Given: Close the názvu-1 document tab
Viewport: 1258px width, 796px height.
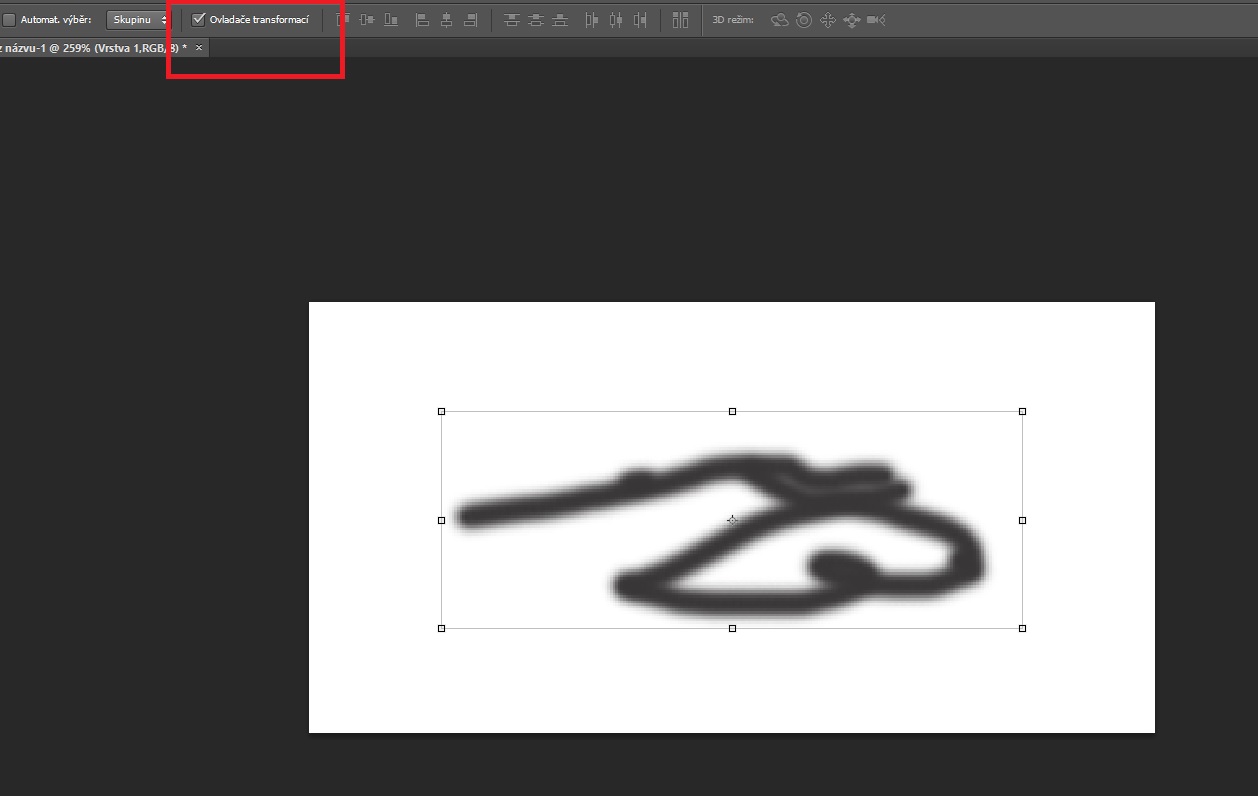Looking at the screenshot, I should 199,48.
